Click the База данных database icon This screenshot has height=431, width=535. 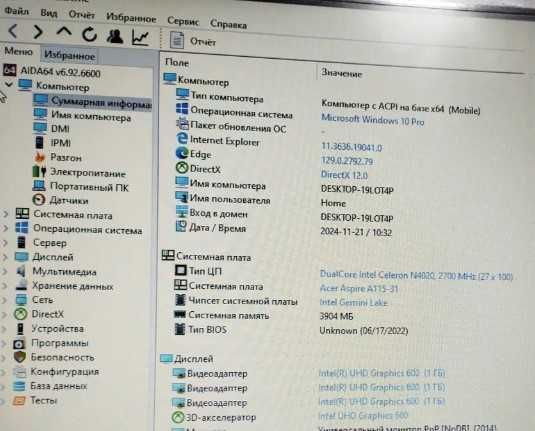(19, 386)
